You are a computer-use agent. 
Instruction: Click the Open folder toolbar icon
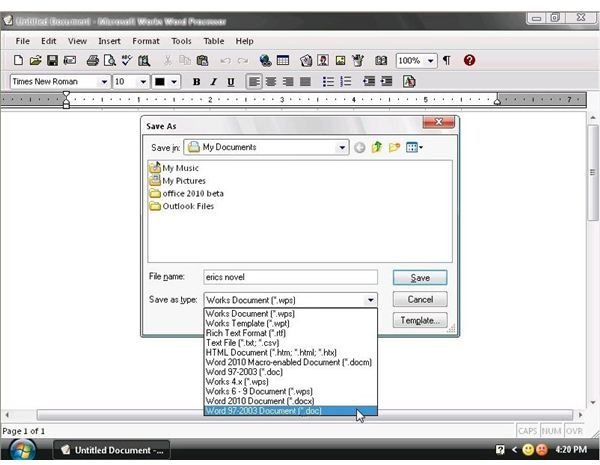35,60
